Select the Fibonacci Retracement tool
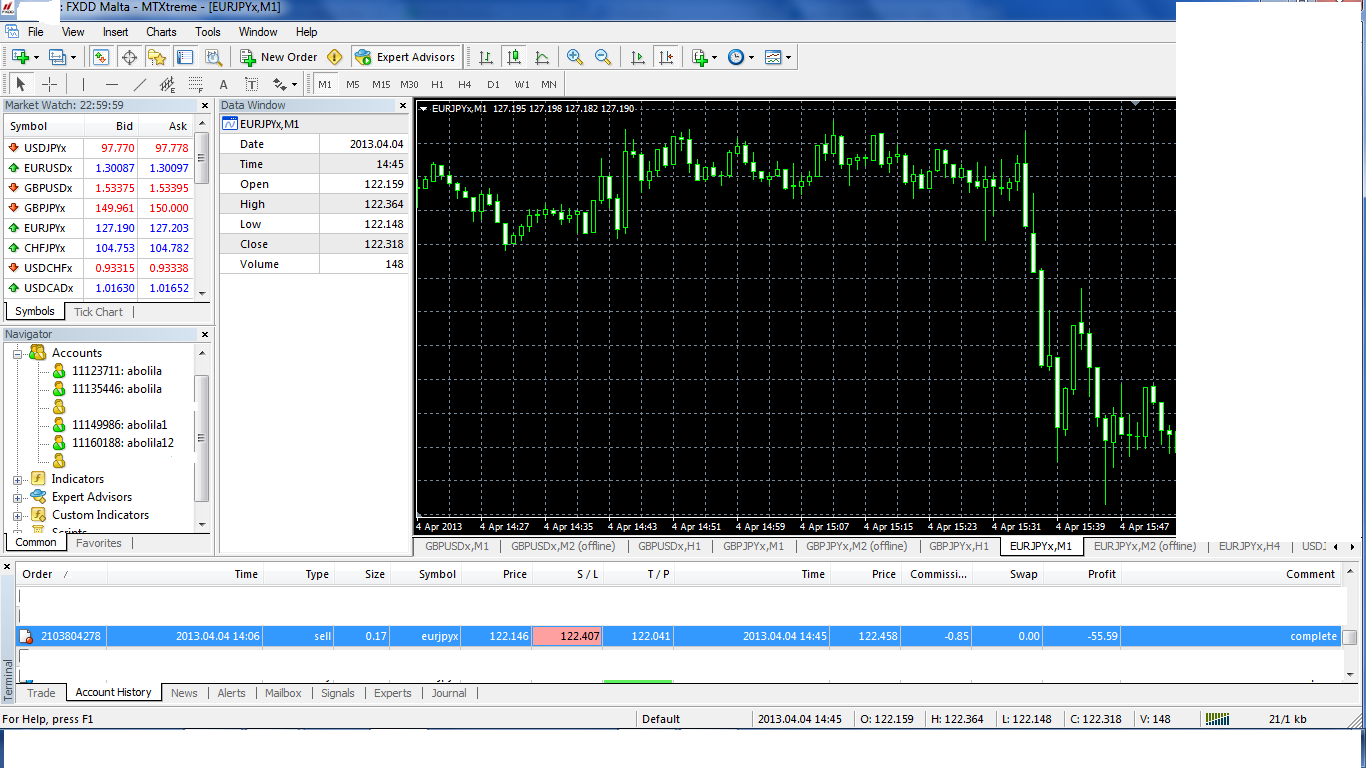The width and height of the screenshot is (1366, 768). [x=195, y=84]
